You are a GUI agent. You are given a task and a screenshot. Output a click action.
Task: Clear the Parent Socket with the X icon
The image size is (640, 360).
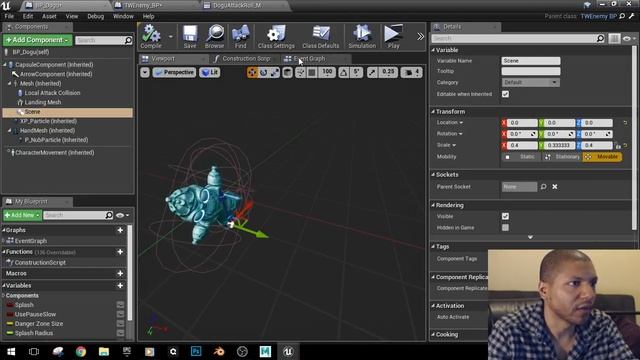tap(555, 187)
